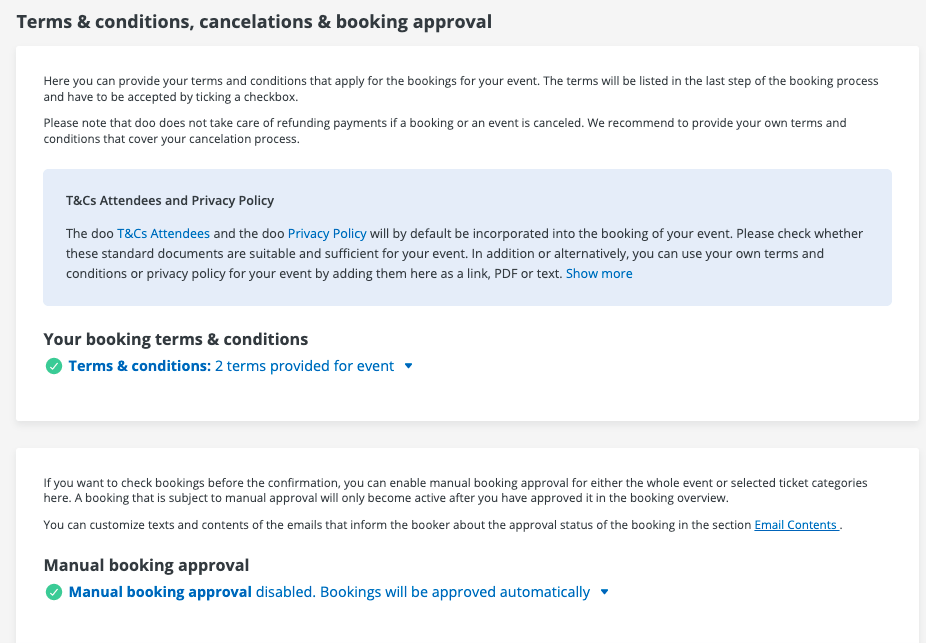This screenshot has height=643, width=926.
Task: Click the info box sentence about standard documents
Action: 465,253
